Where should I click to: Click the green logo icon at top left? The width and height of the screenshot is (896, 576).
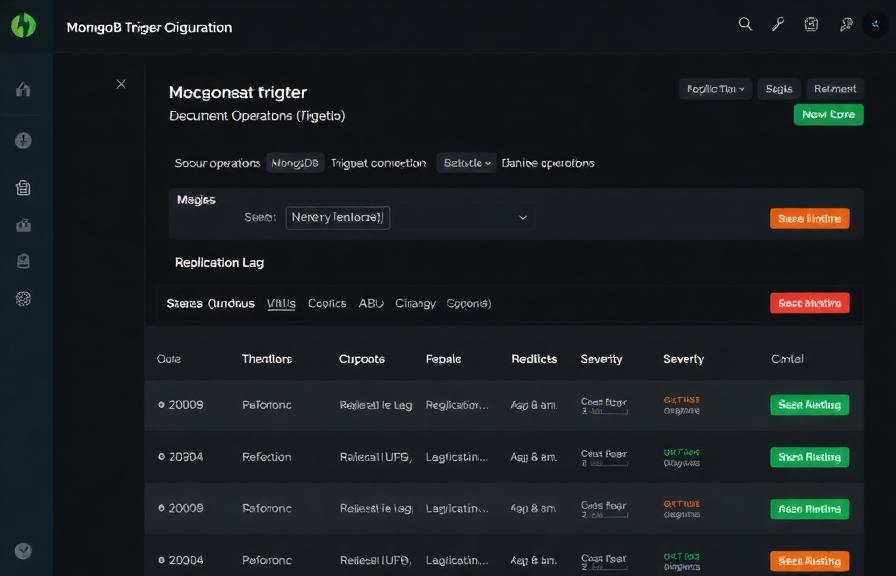(23, 24)
